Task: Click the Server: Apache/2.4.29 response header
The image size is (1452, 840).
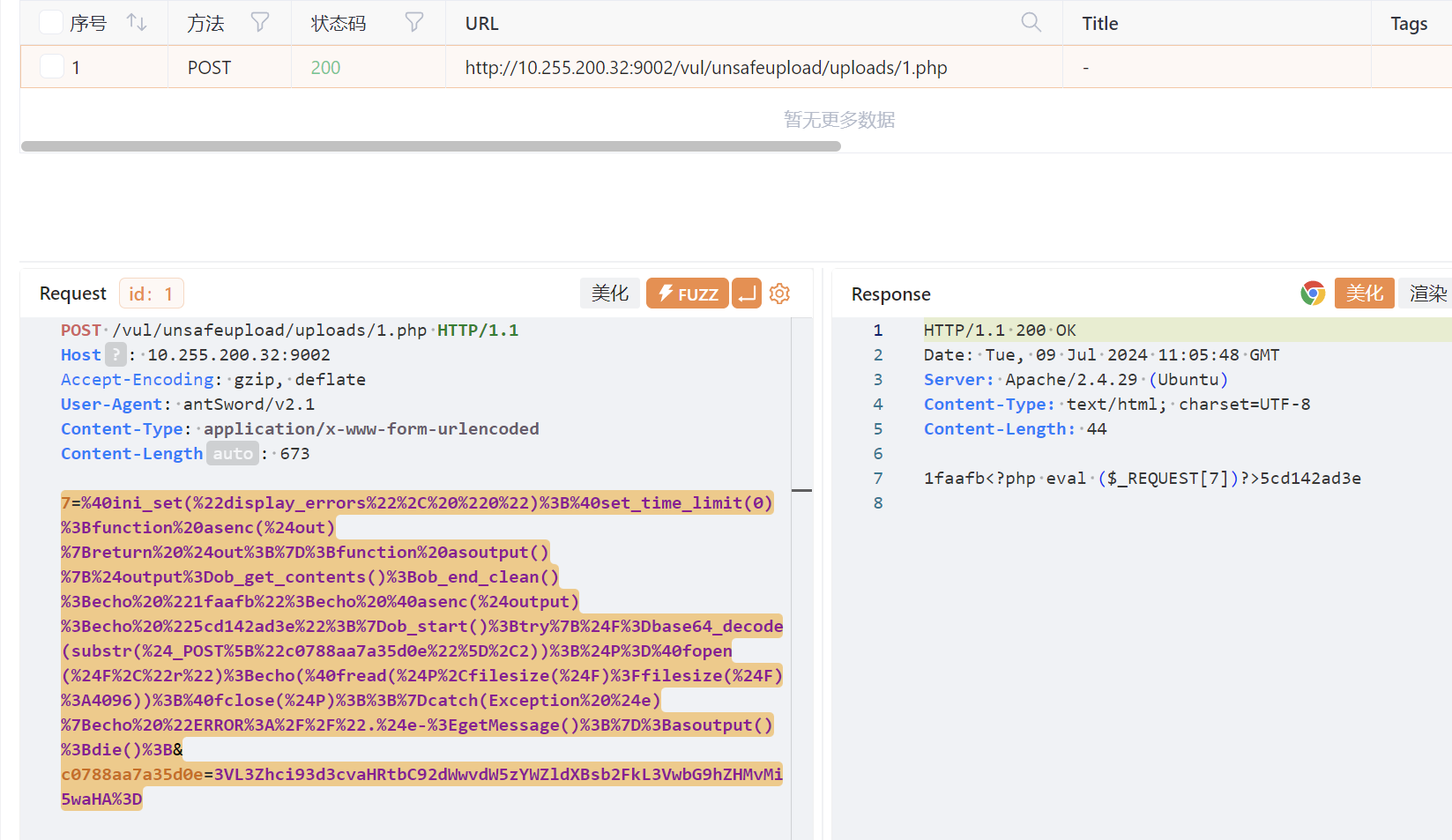Action: click(x=1076, y=379)
